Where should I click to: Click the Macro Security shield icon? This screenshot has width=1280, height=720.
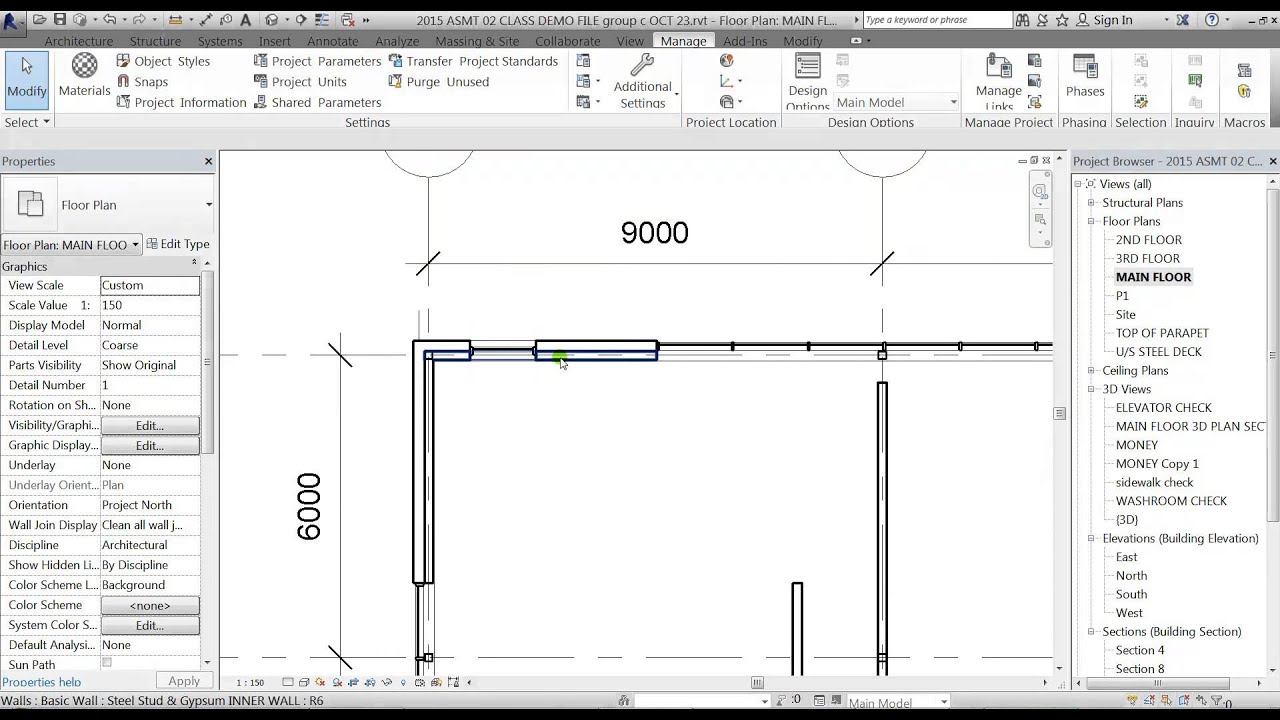click(x=1244, y=91)
